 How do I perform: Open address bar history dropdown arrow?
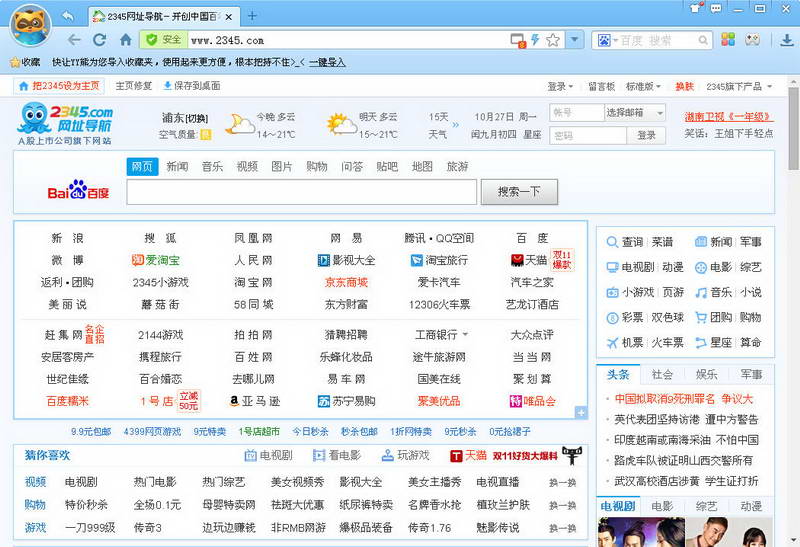(574, 40)
